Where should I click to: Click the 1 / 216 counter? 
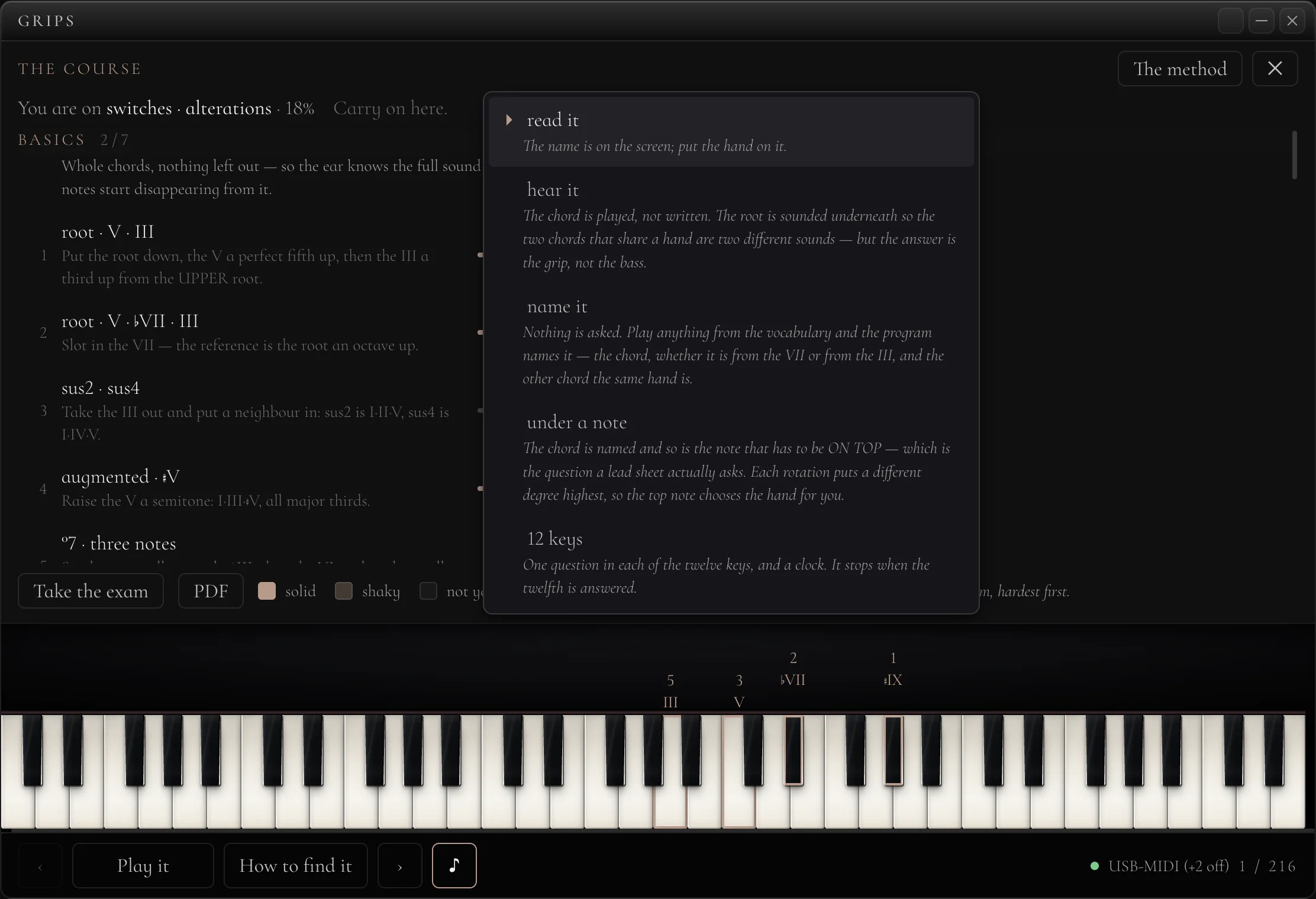[1267, 866]
